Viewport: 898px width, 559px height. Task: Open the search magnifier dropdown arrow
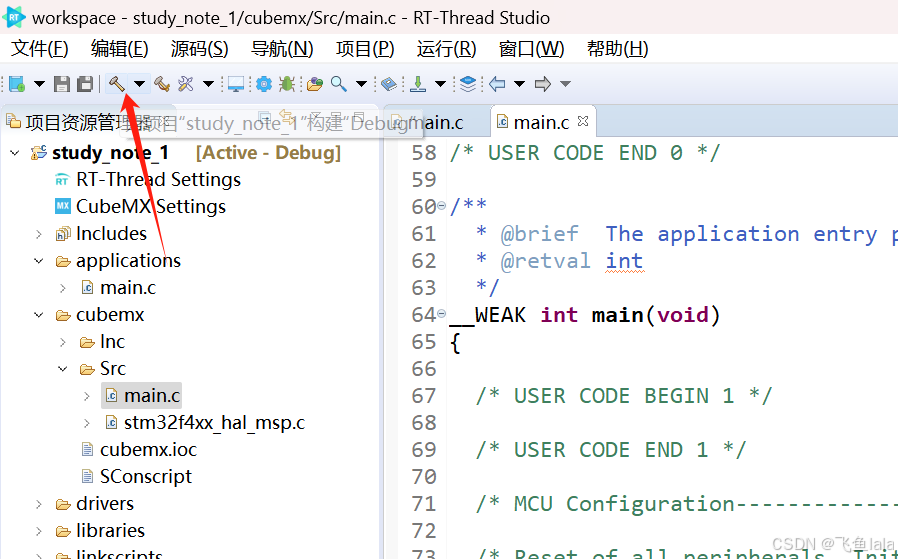click(x=361, y=84)
